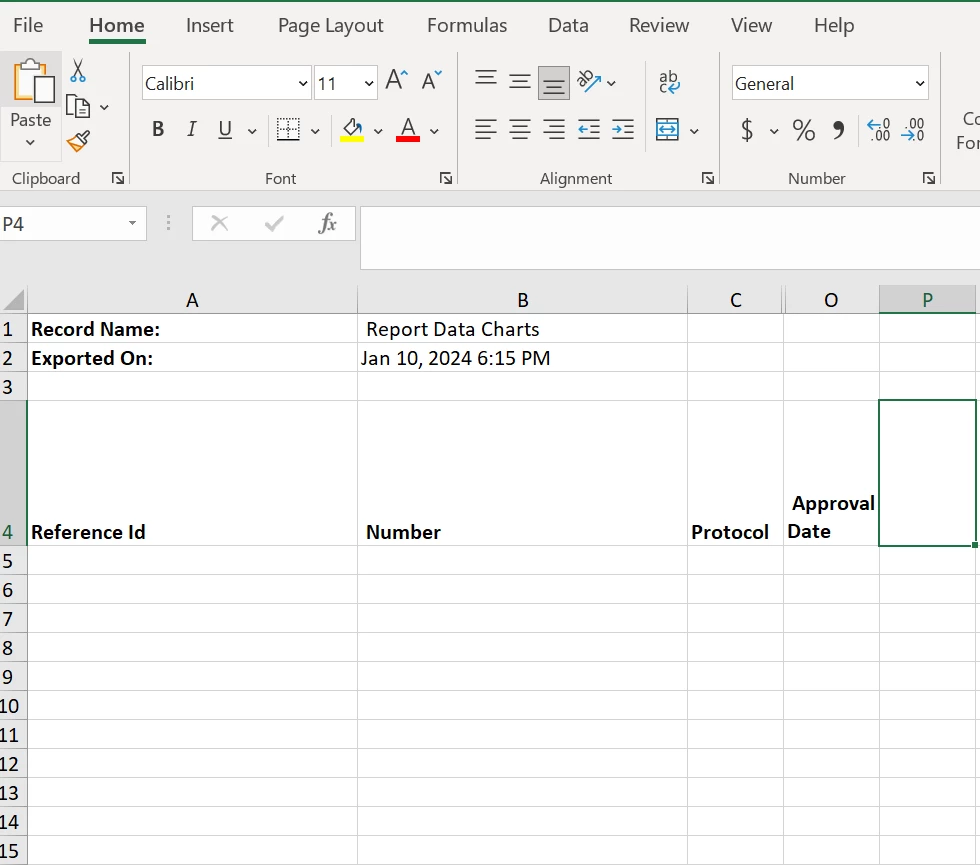Apply Accounting dollar format

tap(747, 130)
